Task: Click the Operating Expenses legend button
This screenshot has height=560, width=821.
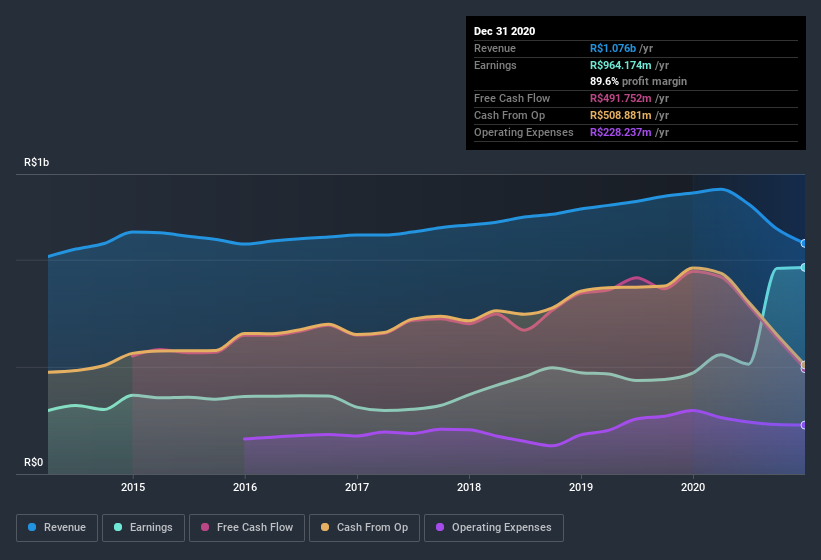Action: (x=493, y=527)
